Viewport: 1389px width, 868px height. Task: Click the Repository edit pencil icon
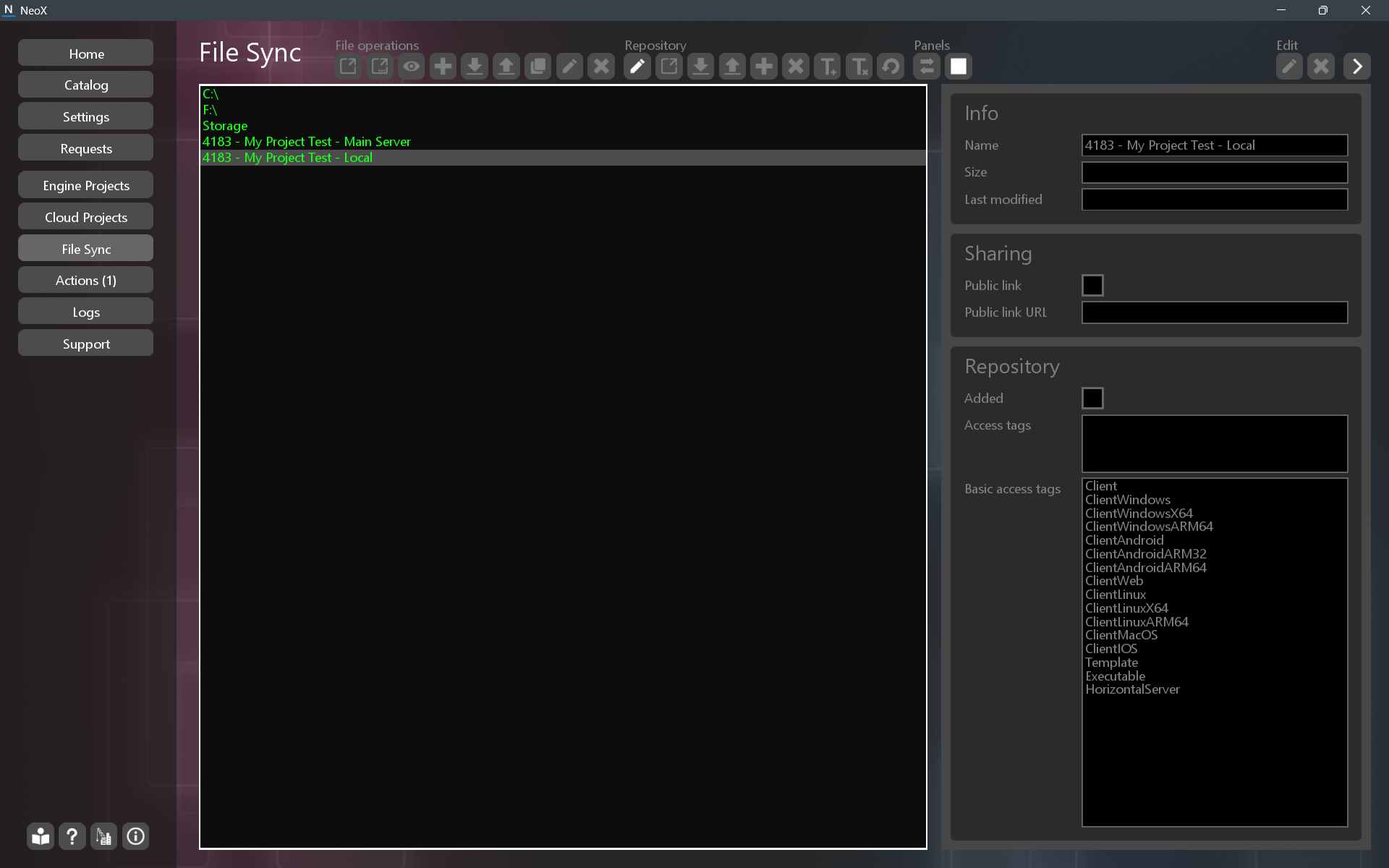tap(637, 67)
